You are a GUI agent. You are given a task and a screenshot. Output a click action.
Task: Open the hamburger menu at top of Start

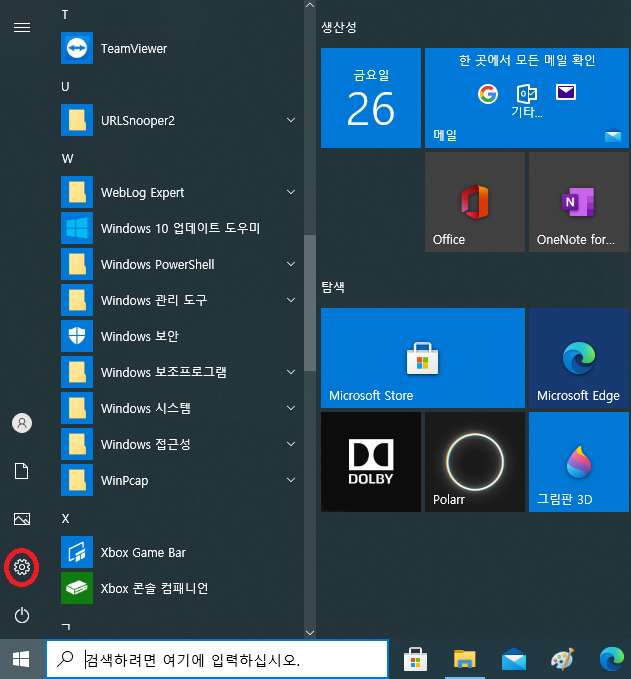[22, 28]
